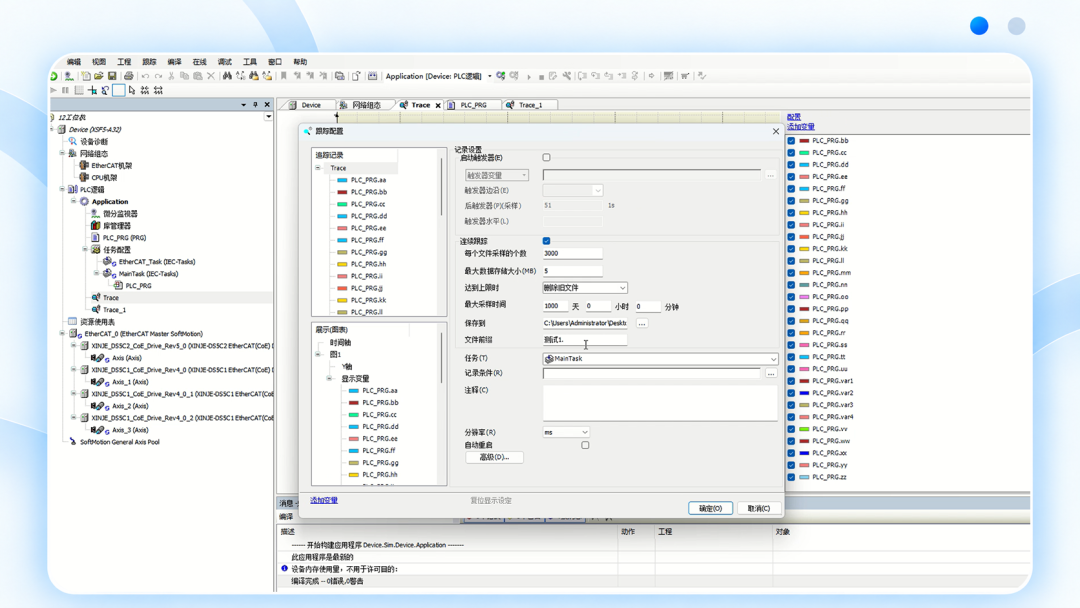Select 微分监视器 node in project tree

point(120,214)
